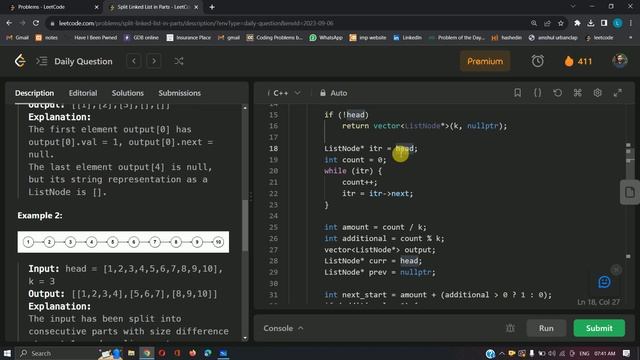Screen dimensions: 640x360
Task: Open the notes panel side icon
Action: [629, 192]
